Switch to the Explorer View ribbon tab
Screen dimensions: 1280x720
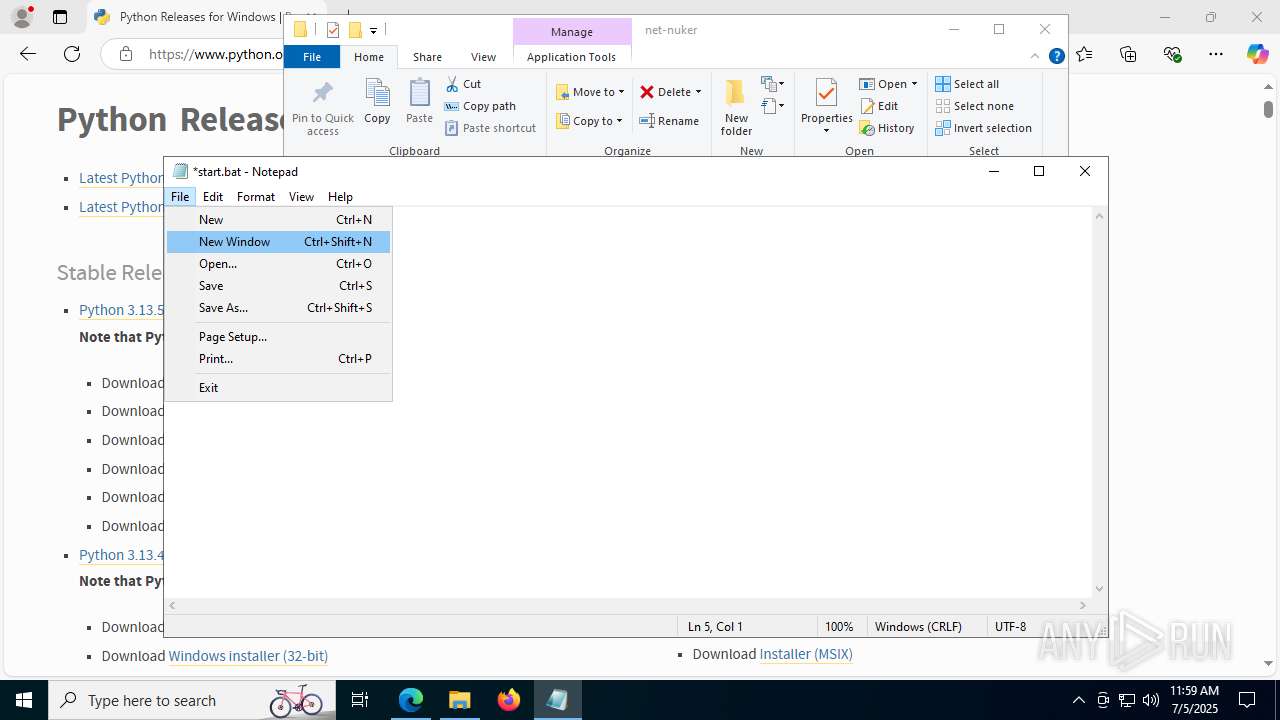click(483, 57)
